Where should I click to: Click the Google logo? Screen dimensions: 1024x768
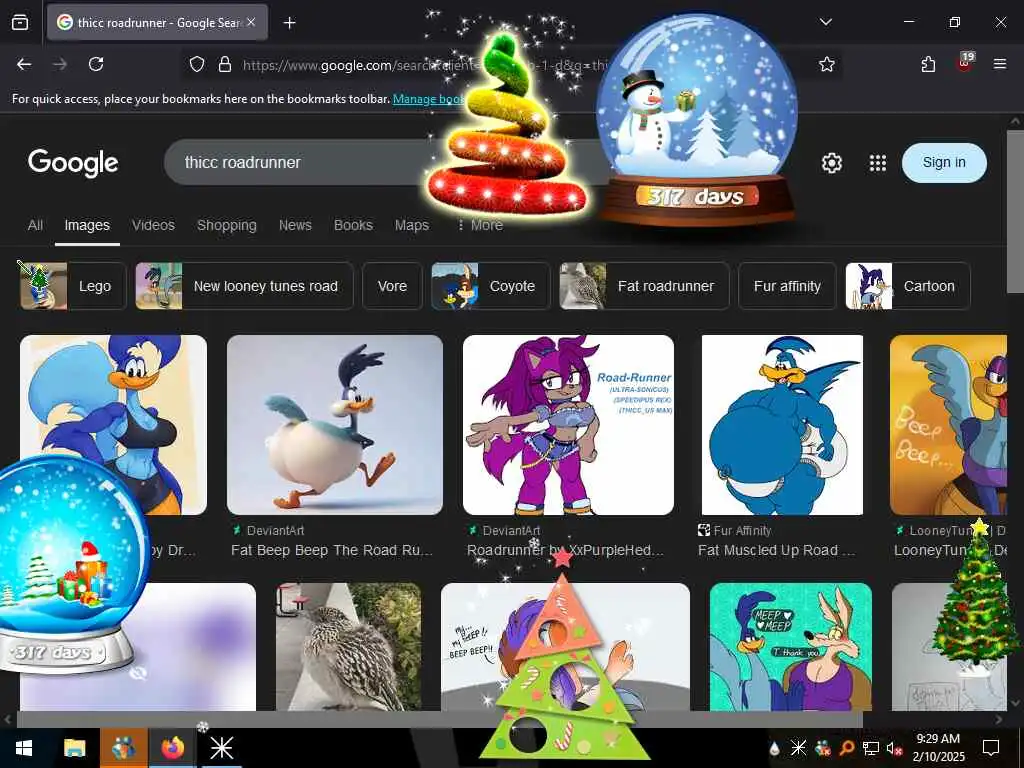73,163
